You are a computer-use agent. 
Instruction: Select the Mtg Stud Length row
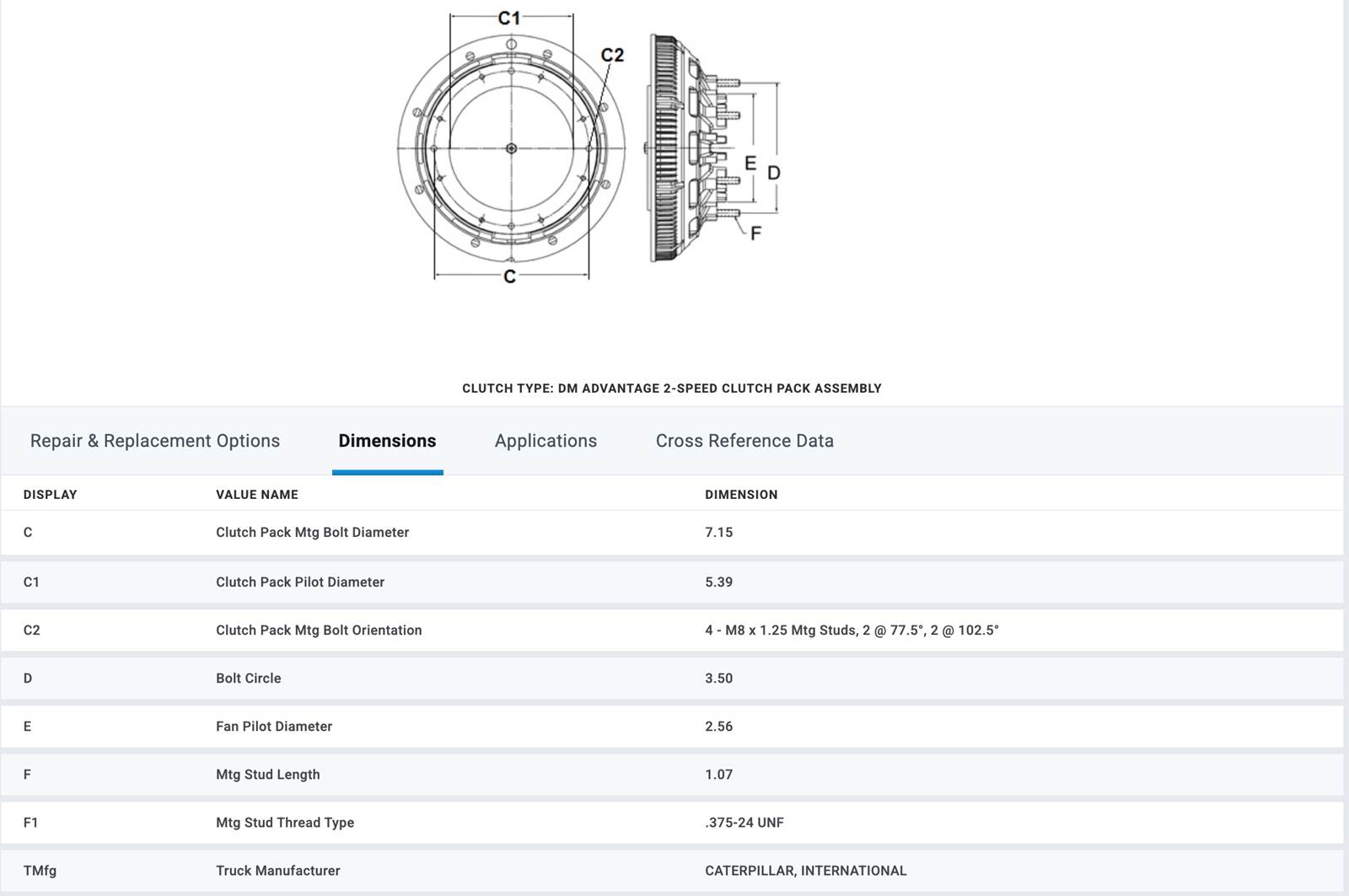coord(672,774)
